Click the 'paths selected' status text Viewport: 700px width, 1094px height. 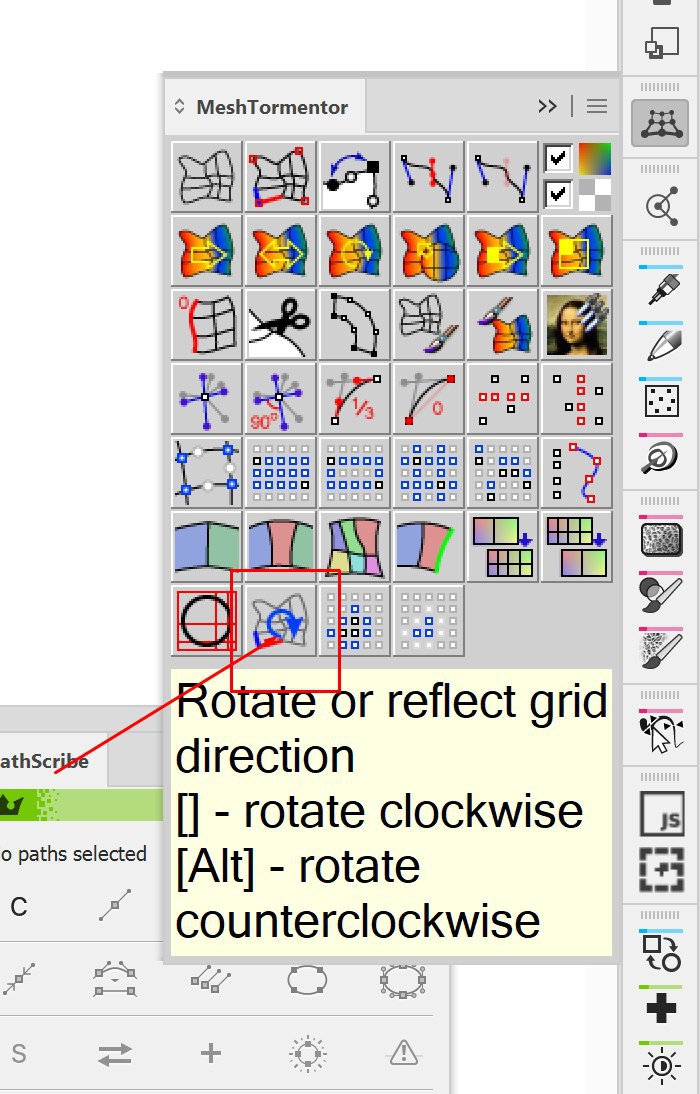(82, 854)
